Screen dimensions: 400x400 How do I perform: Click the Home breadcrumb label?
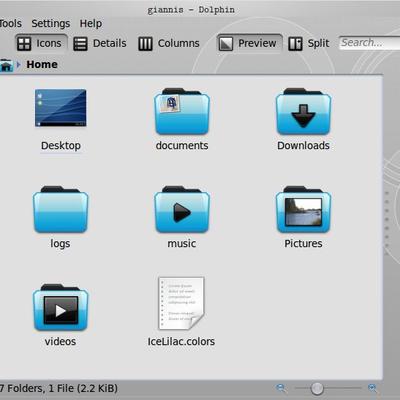42,64
